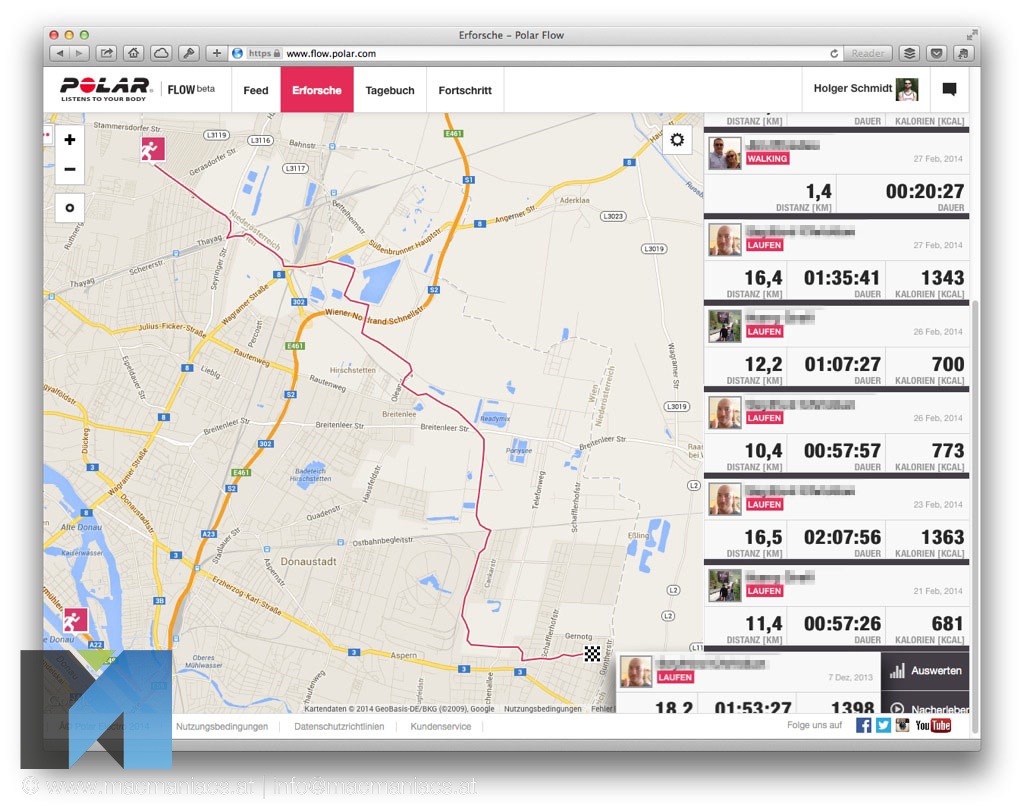
Task: Open Kundenservice footer link
Action: click(440, 726)
